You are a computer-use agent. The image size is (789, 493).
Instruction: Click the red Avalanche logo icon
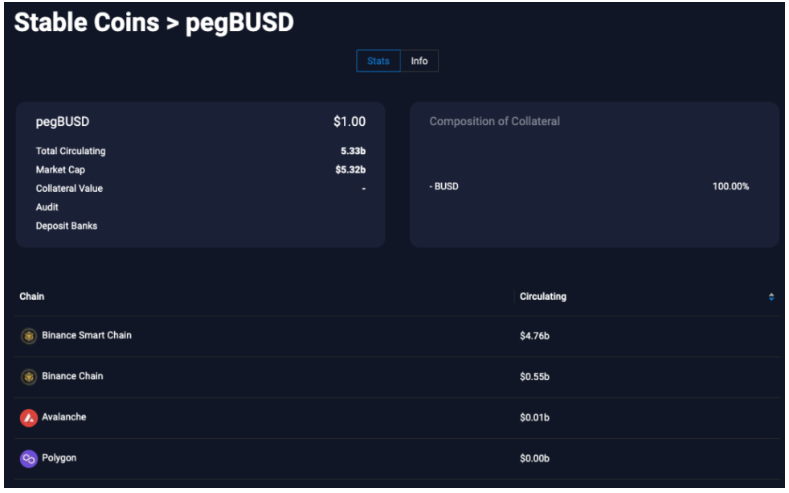click(x=29, y=418)
